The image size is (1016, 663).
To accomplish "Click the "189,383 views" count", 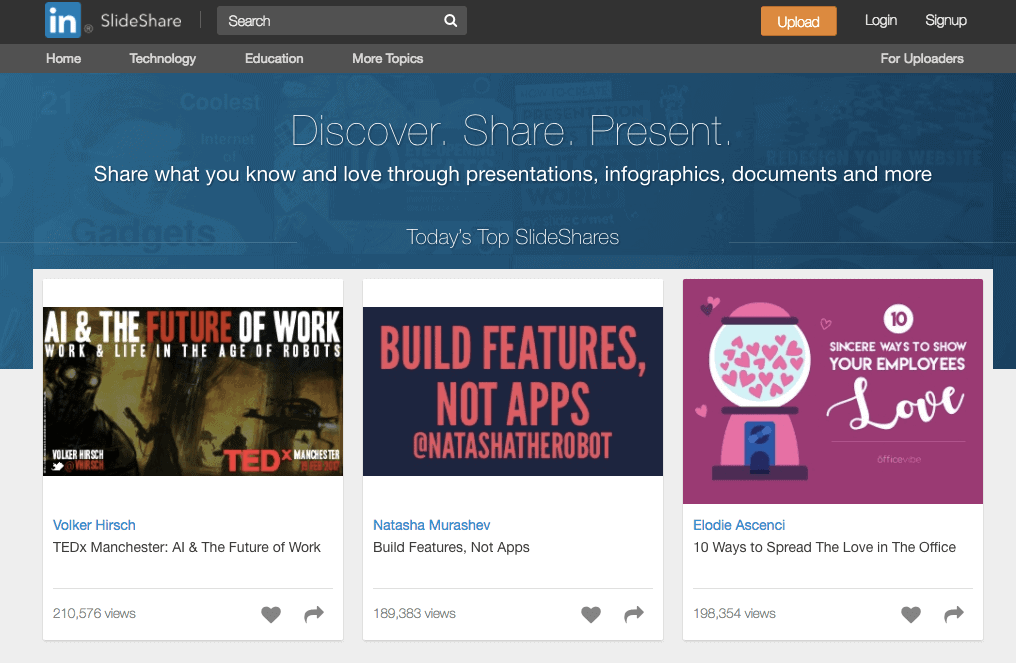I will (x=415, y=613).
